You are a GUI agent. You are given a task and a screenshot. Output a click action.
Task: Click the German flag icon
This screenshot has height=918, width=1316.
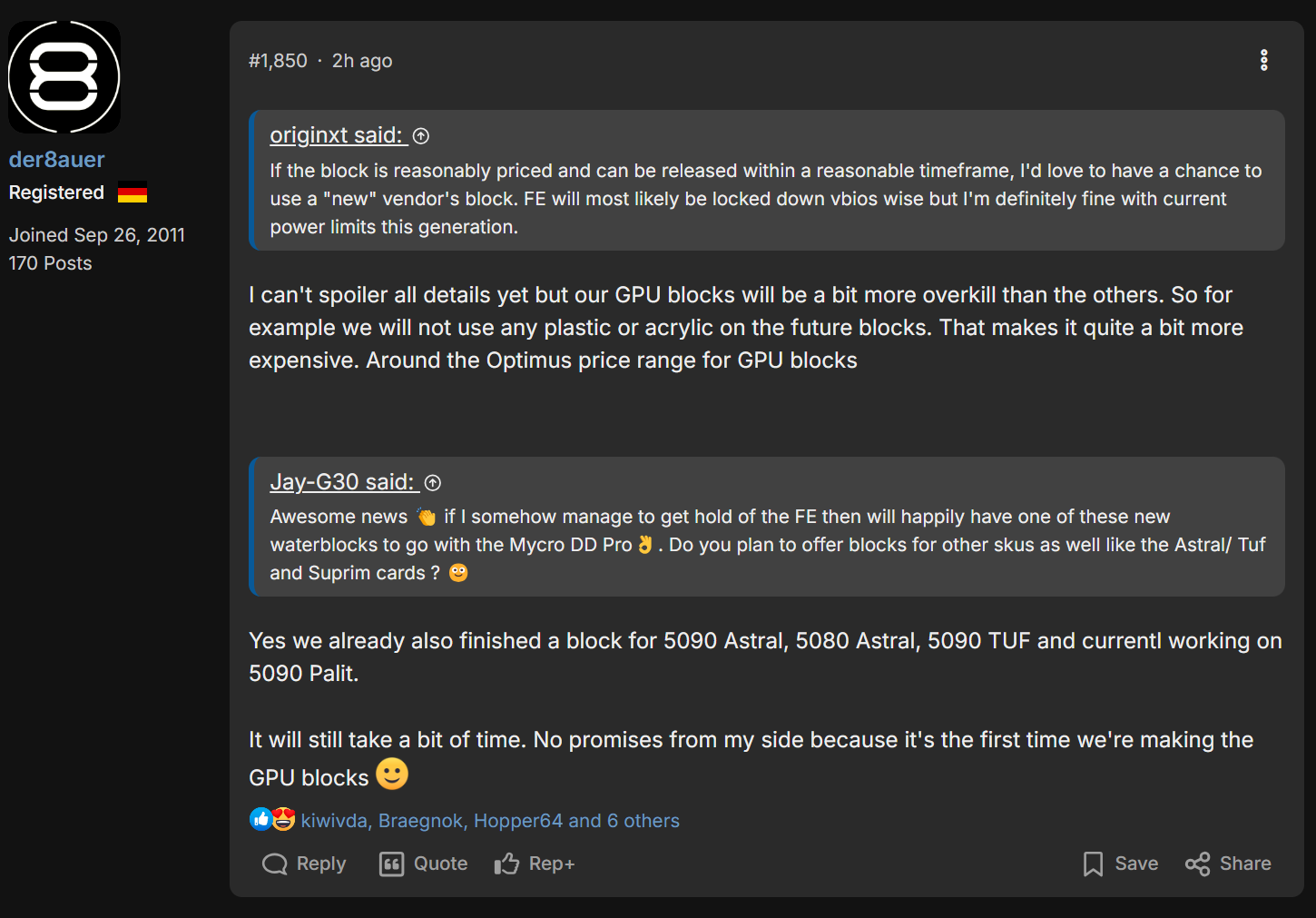(x=133, y=192)
